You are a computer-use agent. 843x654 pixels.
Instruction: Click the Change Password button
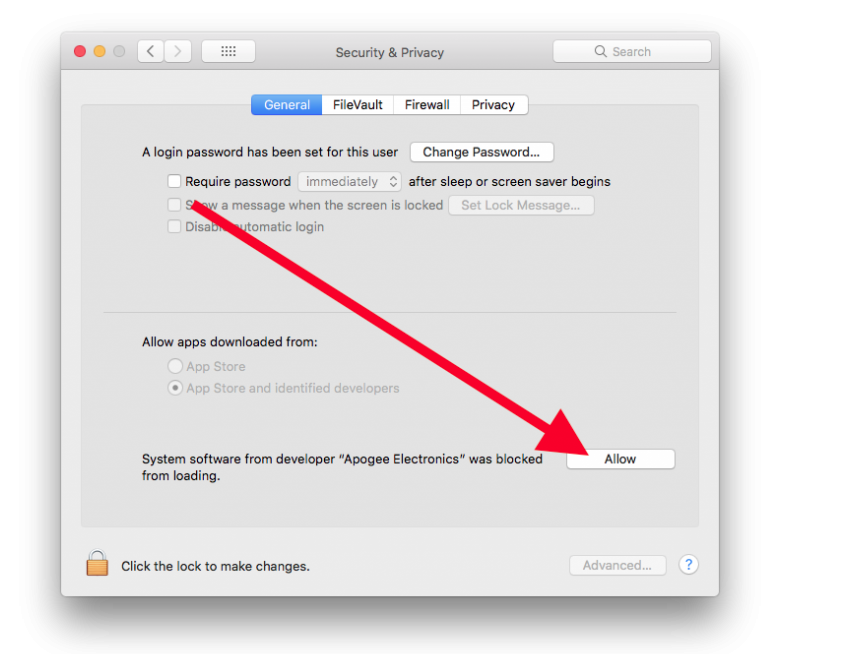tap(481, 152)
